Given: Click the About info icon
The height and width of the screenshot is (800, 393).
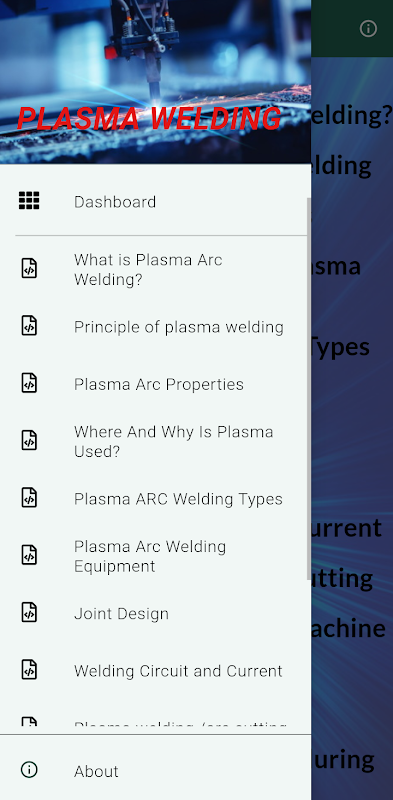Looking at the screenshot, I should point(29,769).
